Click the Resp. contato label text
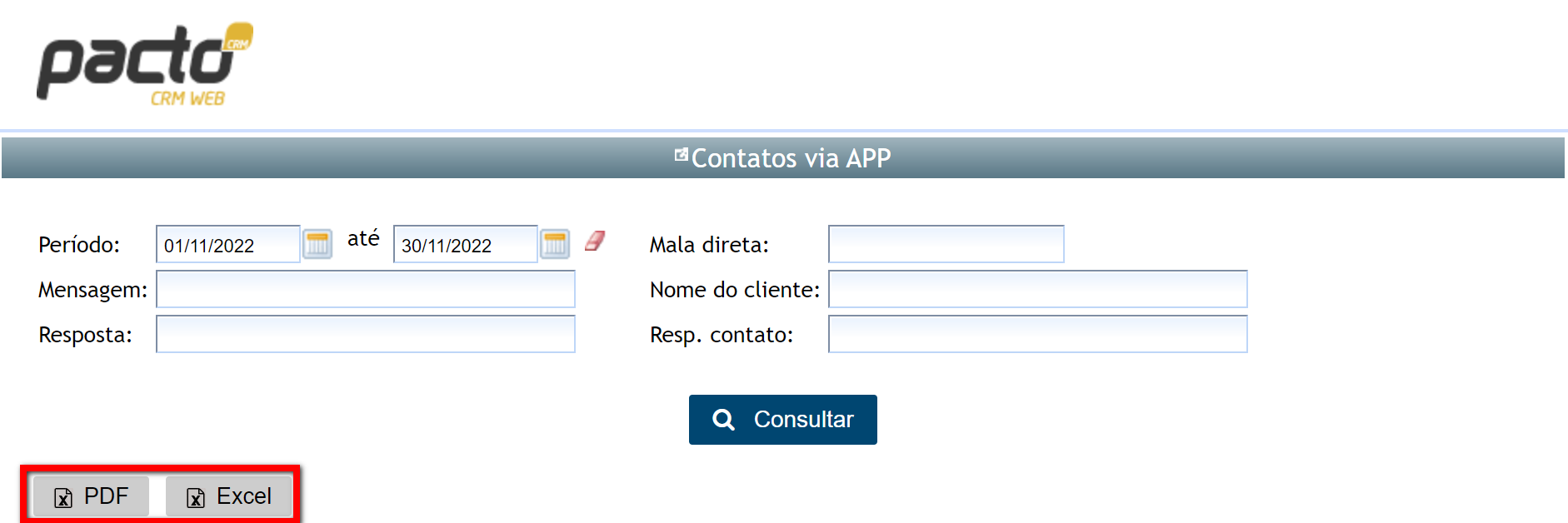This screenshot has height=523, width=1568. pos(721,335)
